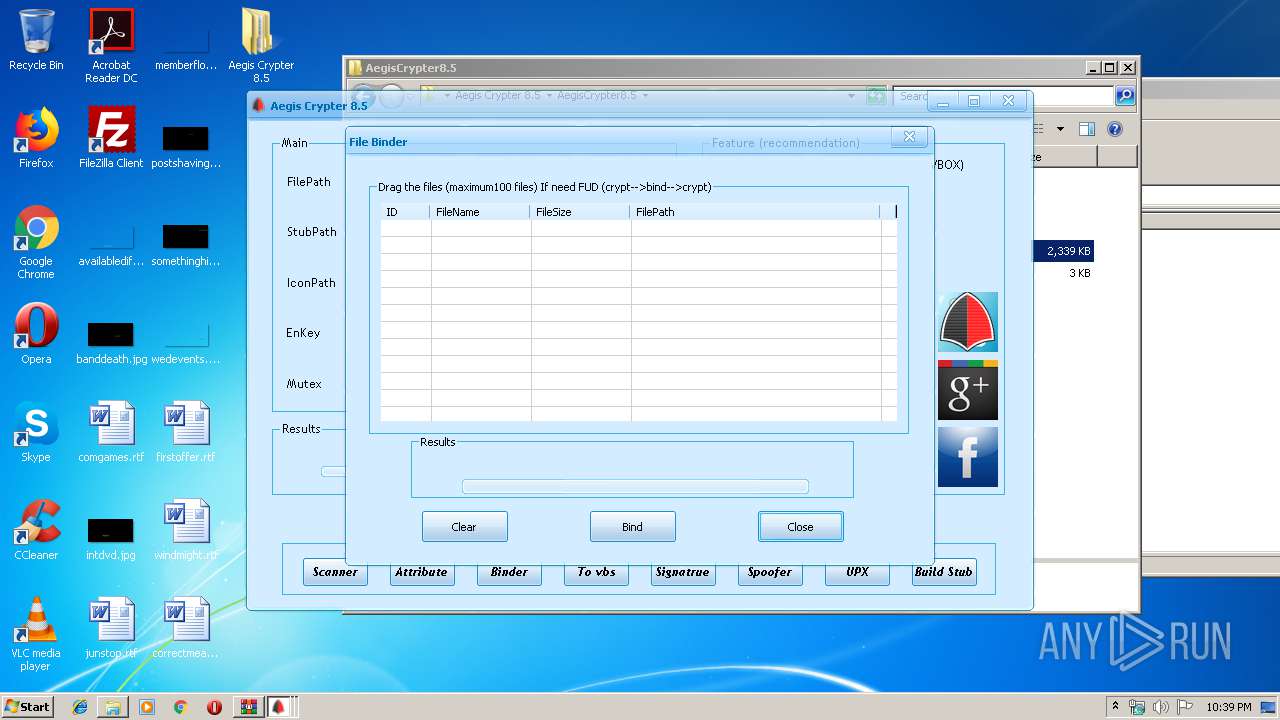Open comgames.rtf document
Image resolution: width=1280 pixels, height=720 pixels.
pos(111,432)
